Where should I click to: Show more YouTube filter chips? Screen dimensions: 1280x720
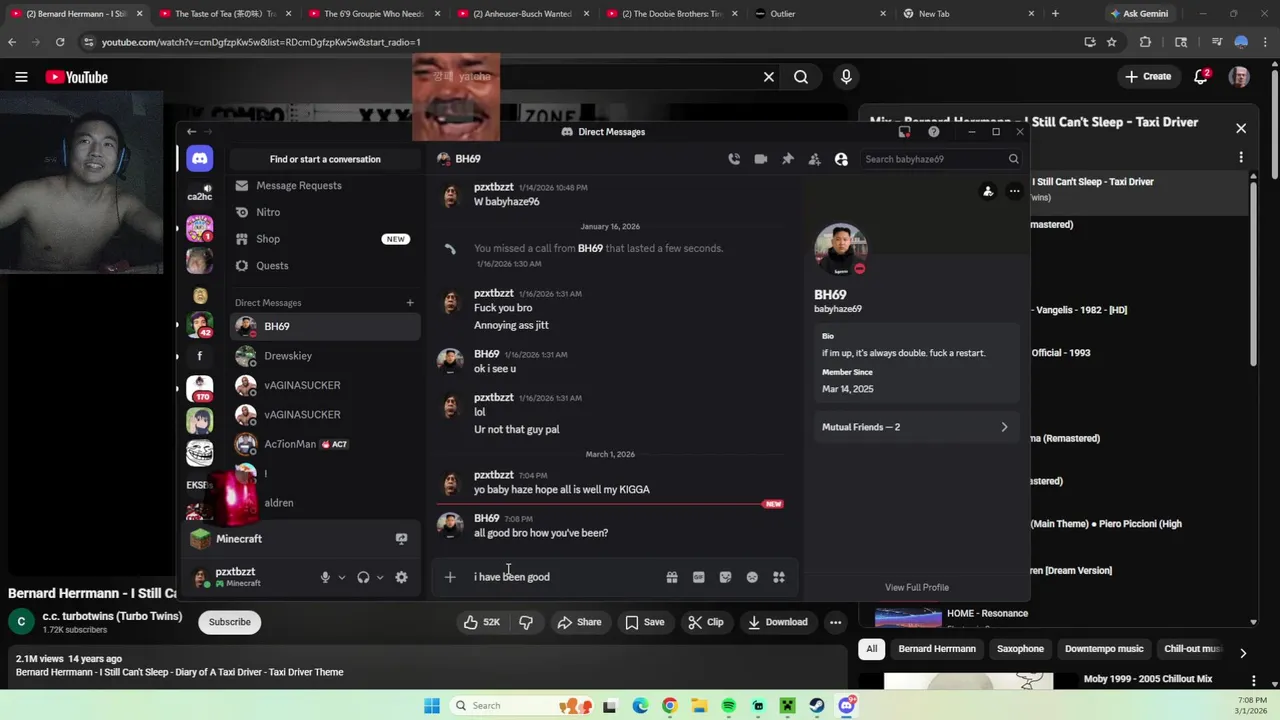1243,653
